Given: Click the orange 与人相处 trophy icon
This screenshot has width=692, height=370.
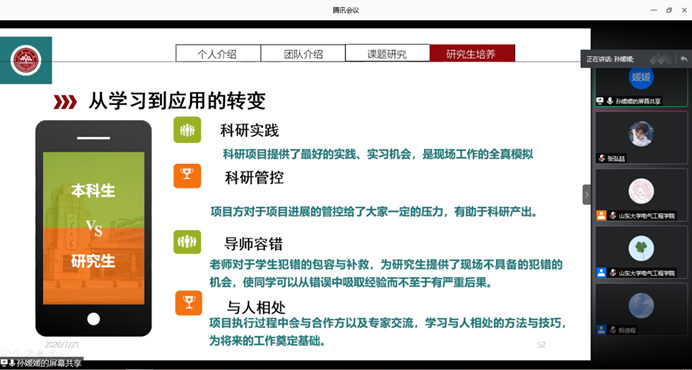Looking at the screenshot, I should (188, 303).
